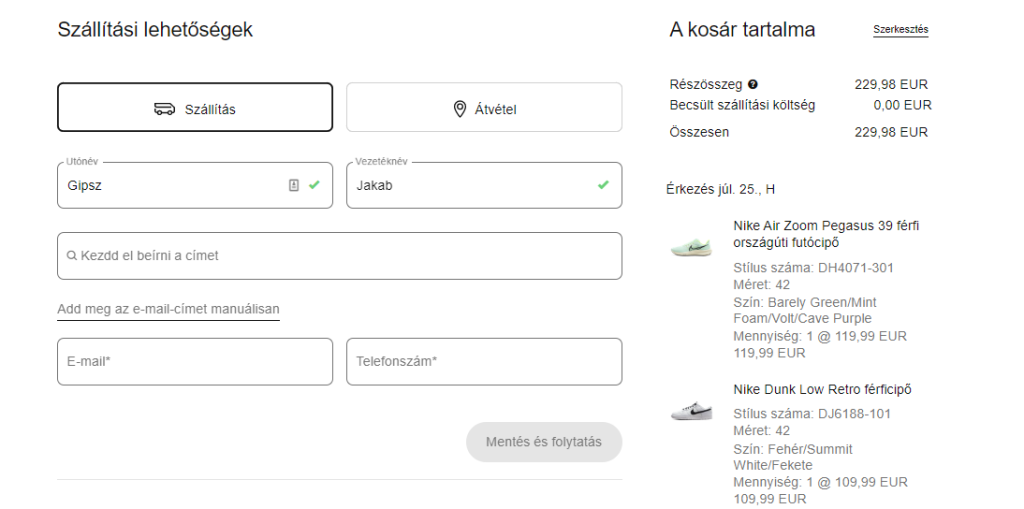Click the Mennyiség: 1 @ 109,99 EUR line
1024x509 pixels.
(x=820, y=483)
